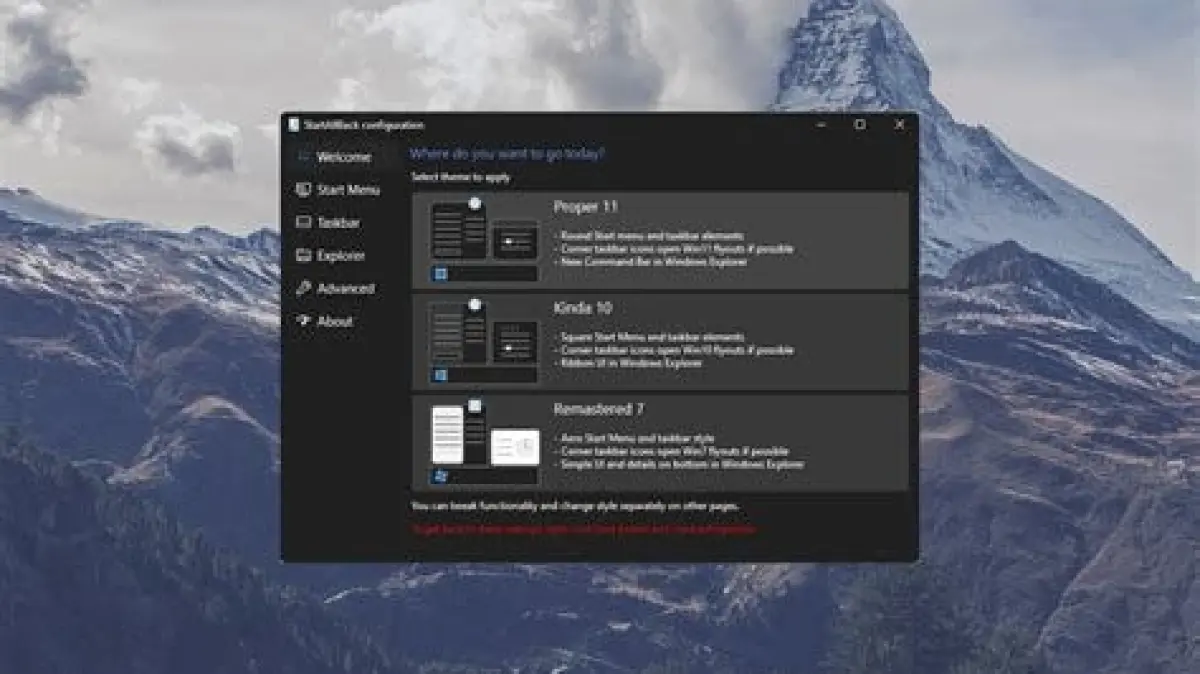The width and height of the screenshot is (1200, 674).
Task: Click the Start Menu sidebar icon
Action: [302, 190]
